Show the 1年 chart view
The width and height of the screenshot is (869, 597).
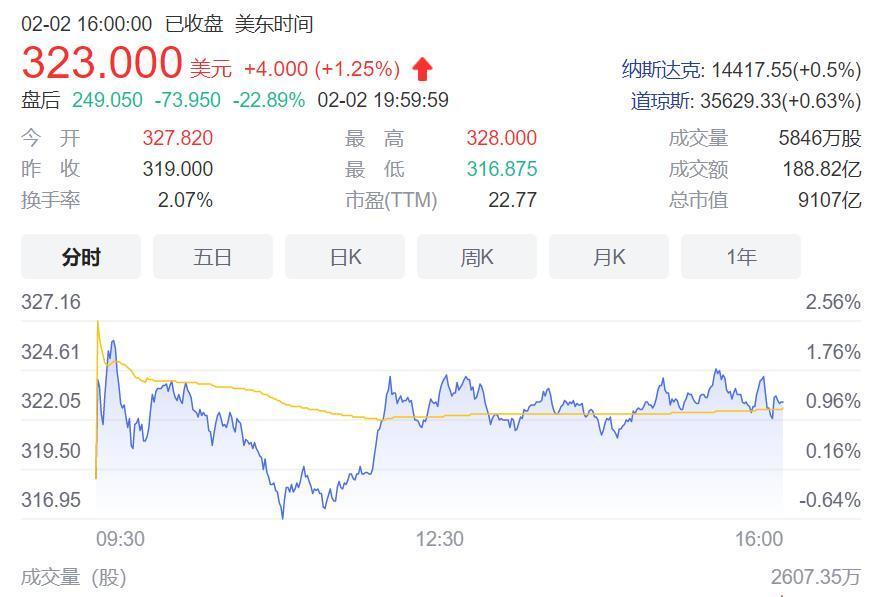(x=741, y=257)
